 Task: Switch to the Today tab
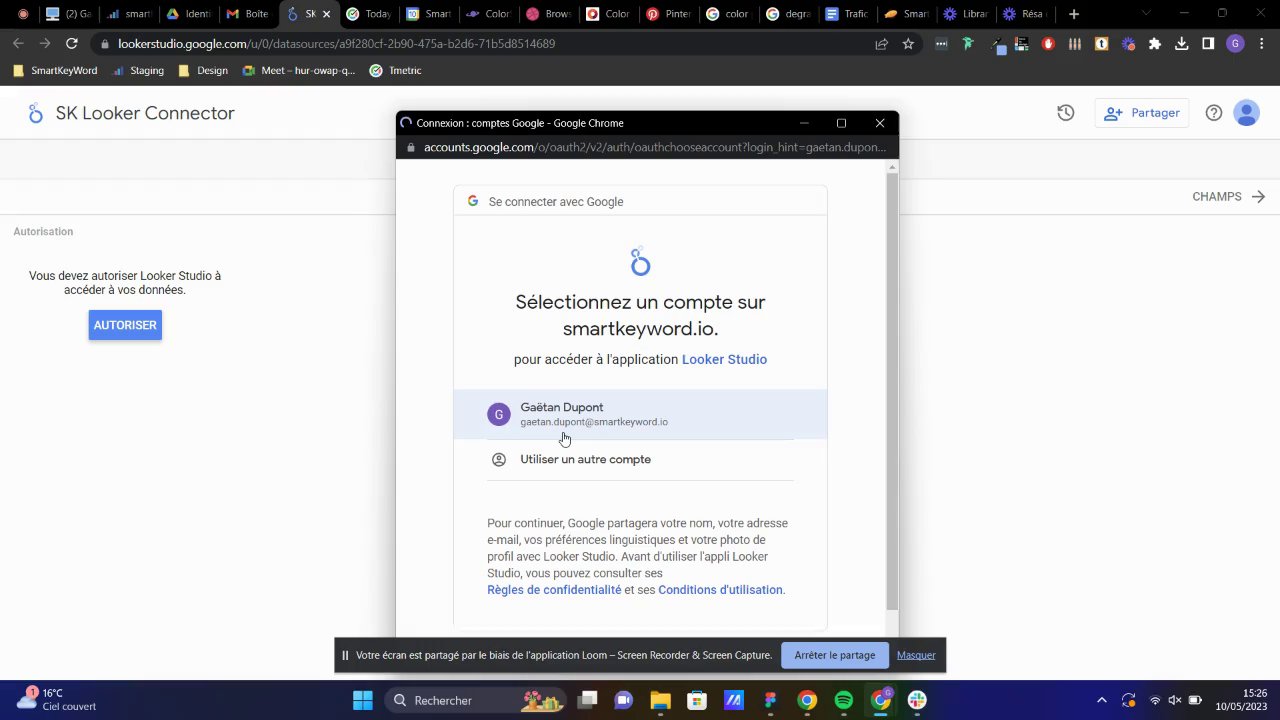(x=368, y=14)
